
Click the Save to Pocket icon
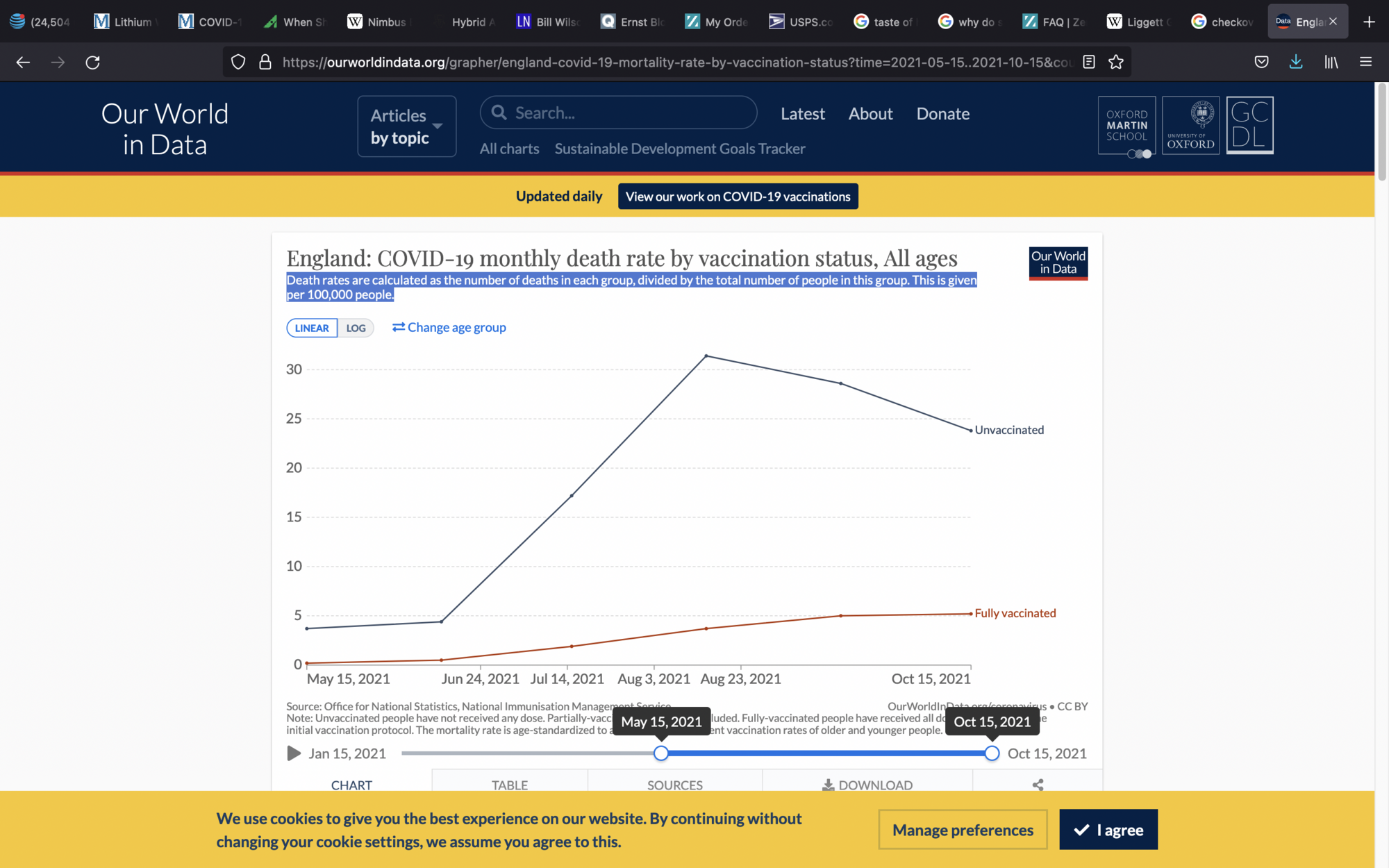1262,62
